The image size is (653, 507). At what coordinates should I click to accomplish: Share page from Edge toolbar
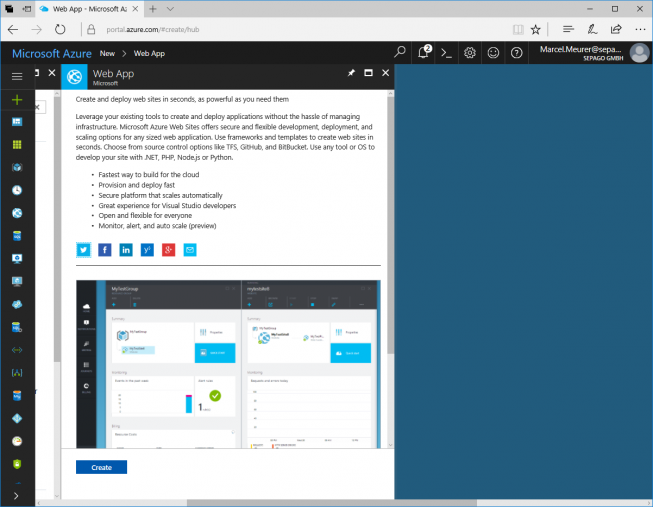[x=616, y=30]
